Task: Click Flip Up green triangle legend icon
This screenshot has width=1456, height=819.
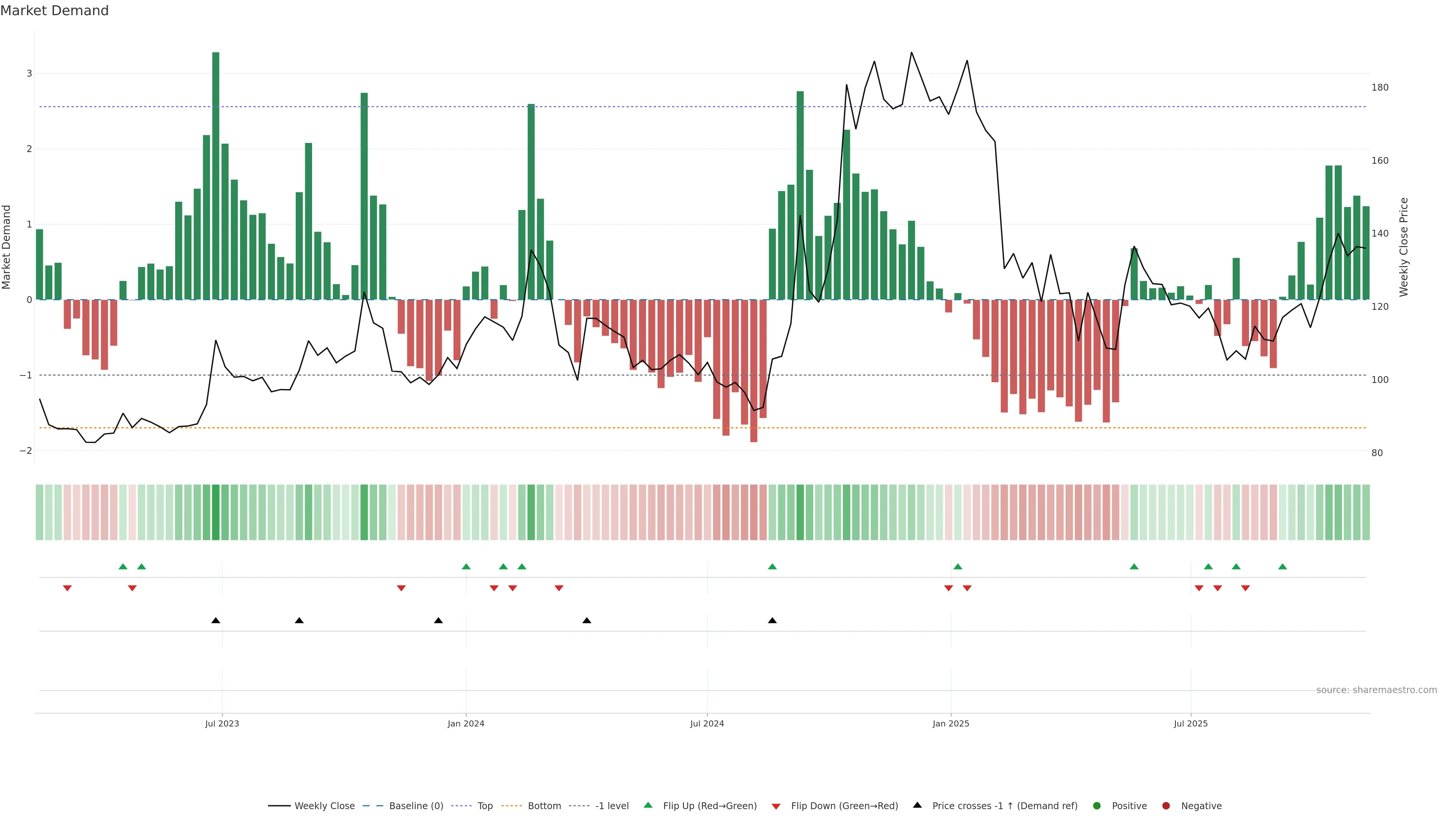Action: (648, 805)
